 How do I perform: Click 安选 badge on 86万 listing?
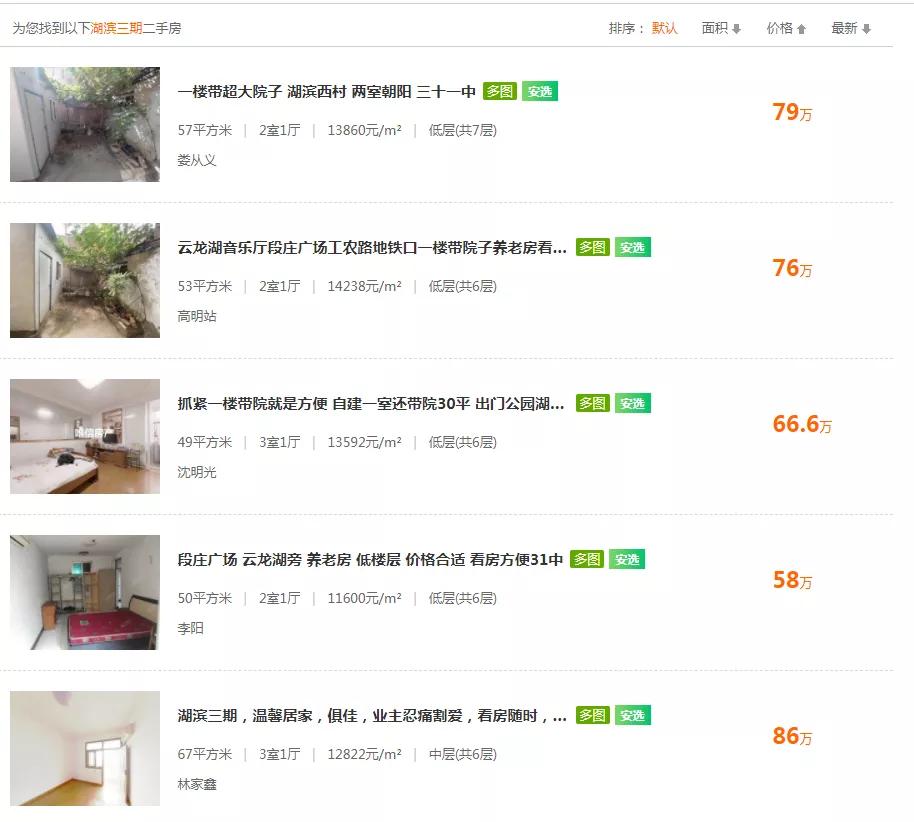pos(632,715)
